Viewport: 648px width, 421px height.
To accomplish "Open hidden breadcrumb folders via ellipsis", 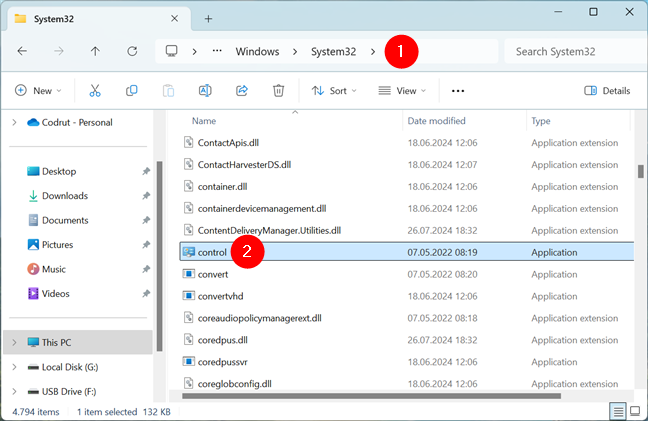I will pos(217,51).
